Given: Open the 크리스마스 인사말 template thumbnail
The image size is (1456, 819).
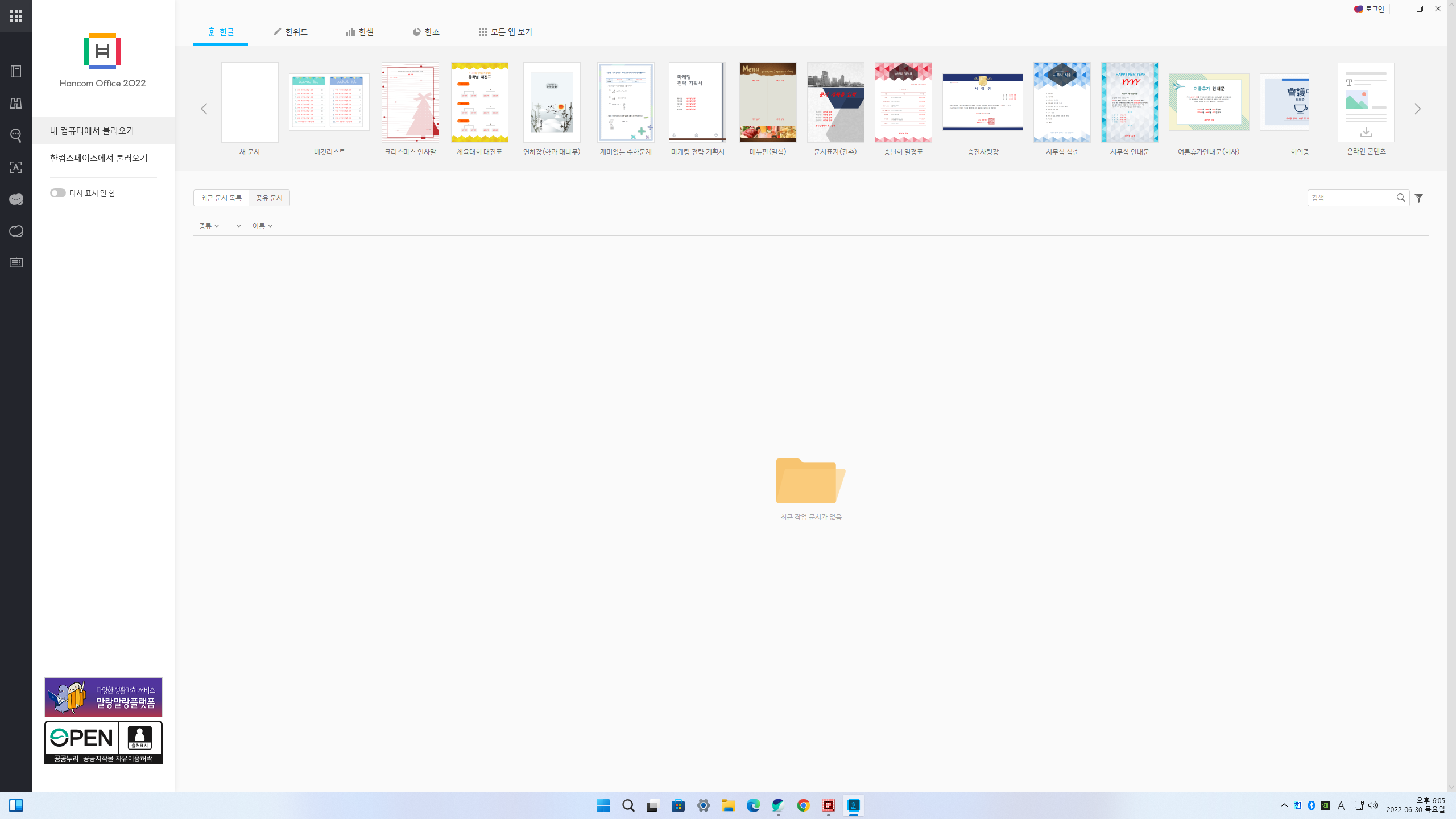Looking at the screenshot, I should point(410,102).
